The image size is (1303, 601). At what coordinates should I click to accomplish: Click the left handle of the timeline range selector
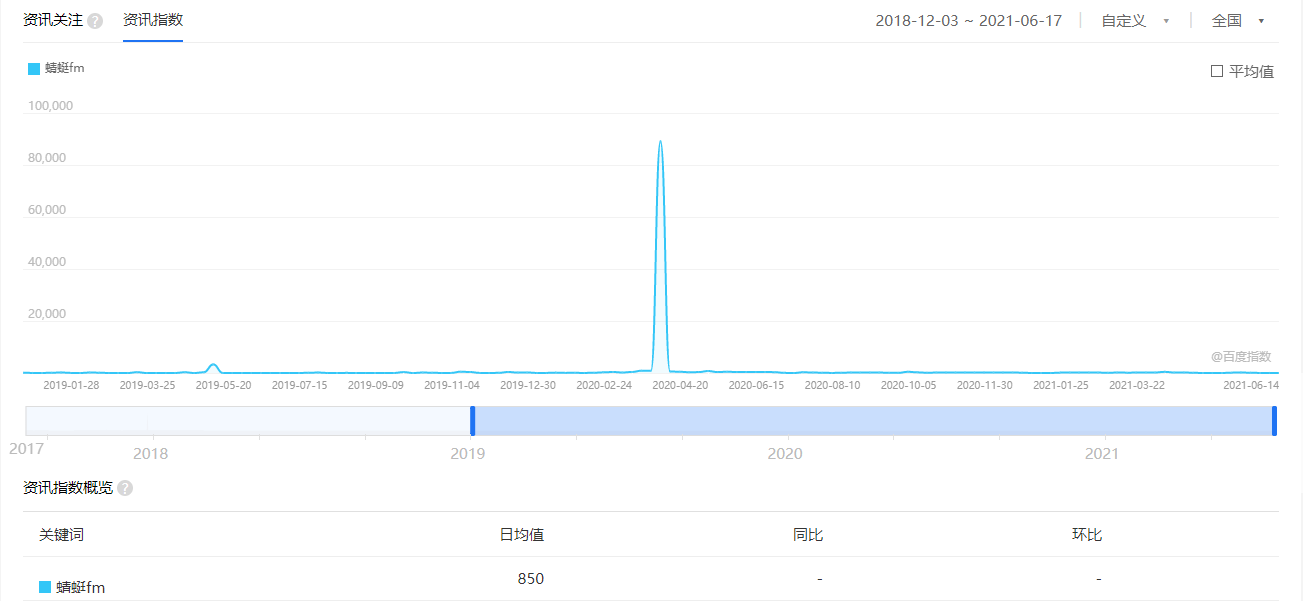[x=472, y=420]
